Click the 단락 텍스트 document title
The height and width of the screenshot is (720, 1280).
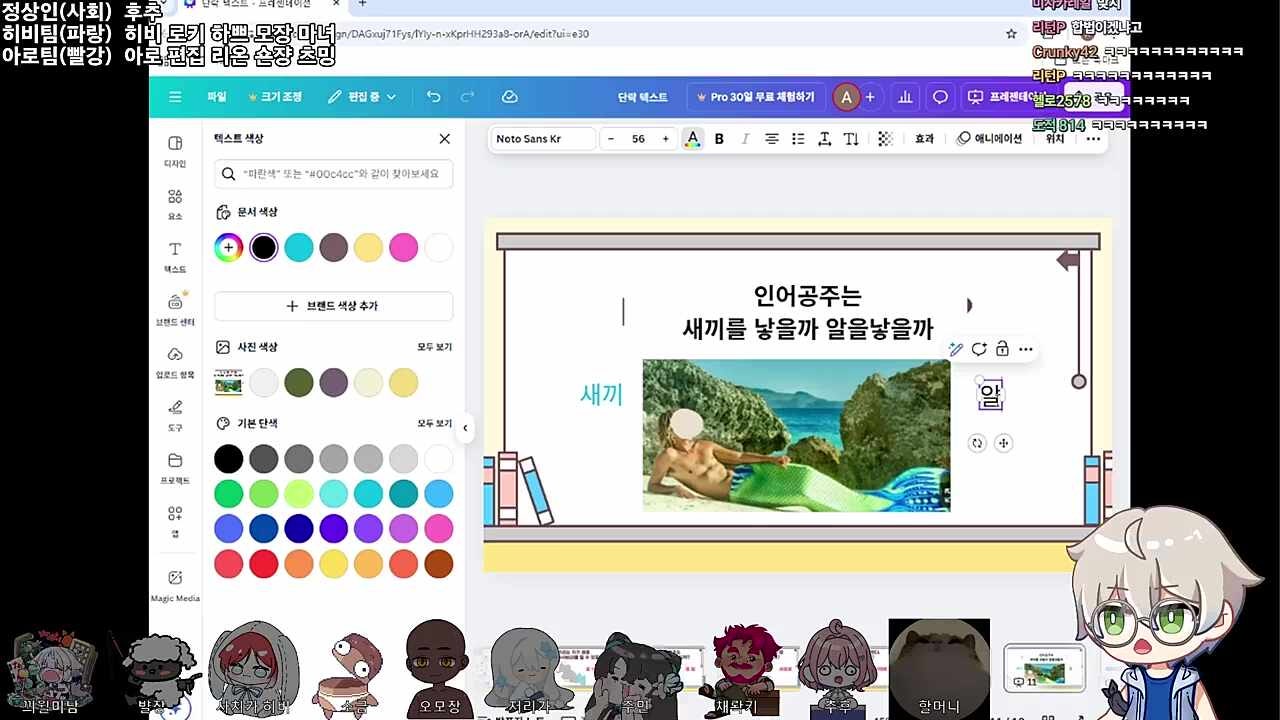pyautogui.click(x=642, y=97)
